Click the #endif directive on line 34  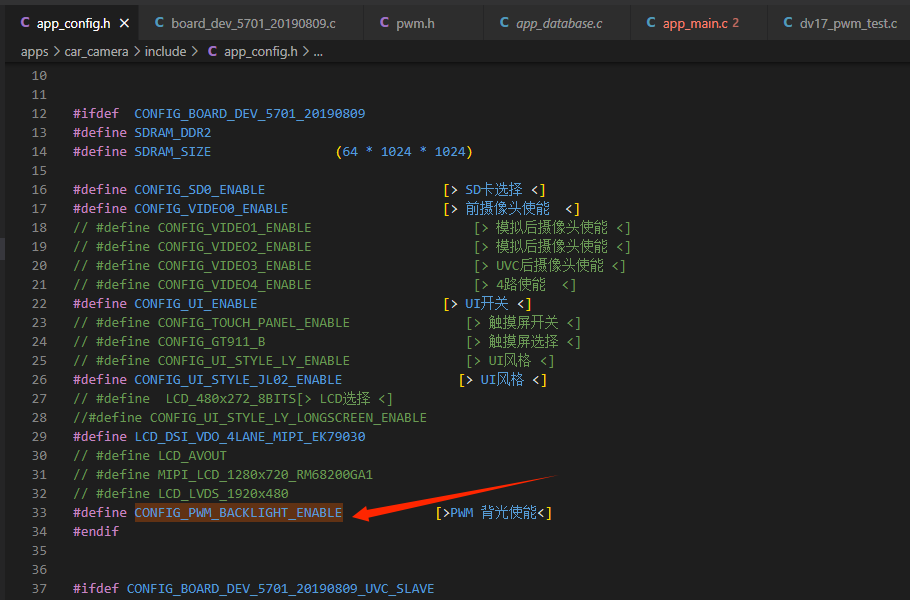pyautogui.click(x=96, y=532)
